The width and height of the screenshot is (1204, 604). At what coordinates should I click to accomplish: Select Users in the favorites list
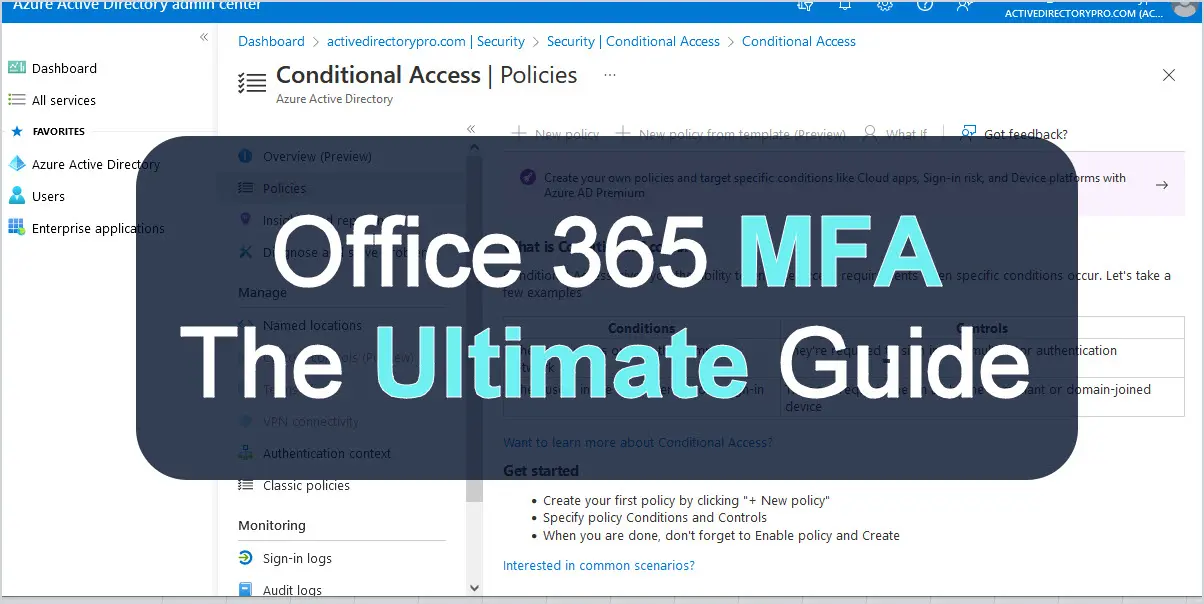48,196
